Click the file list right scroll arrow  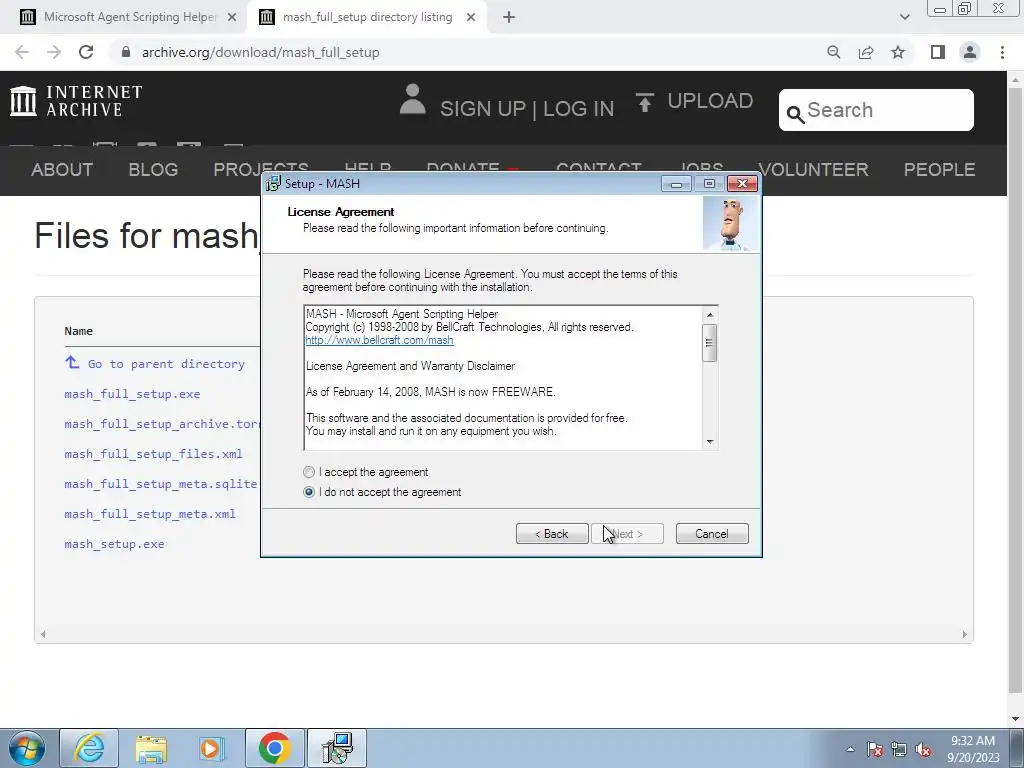tap(965, 634)
